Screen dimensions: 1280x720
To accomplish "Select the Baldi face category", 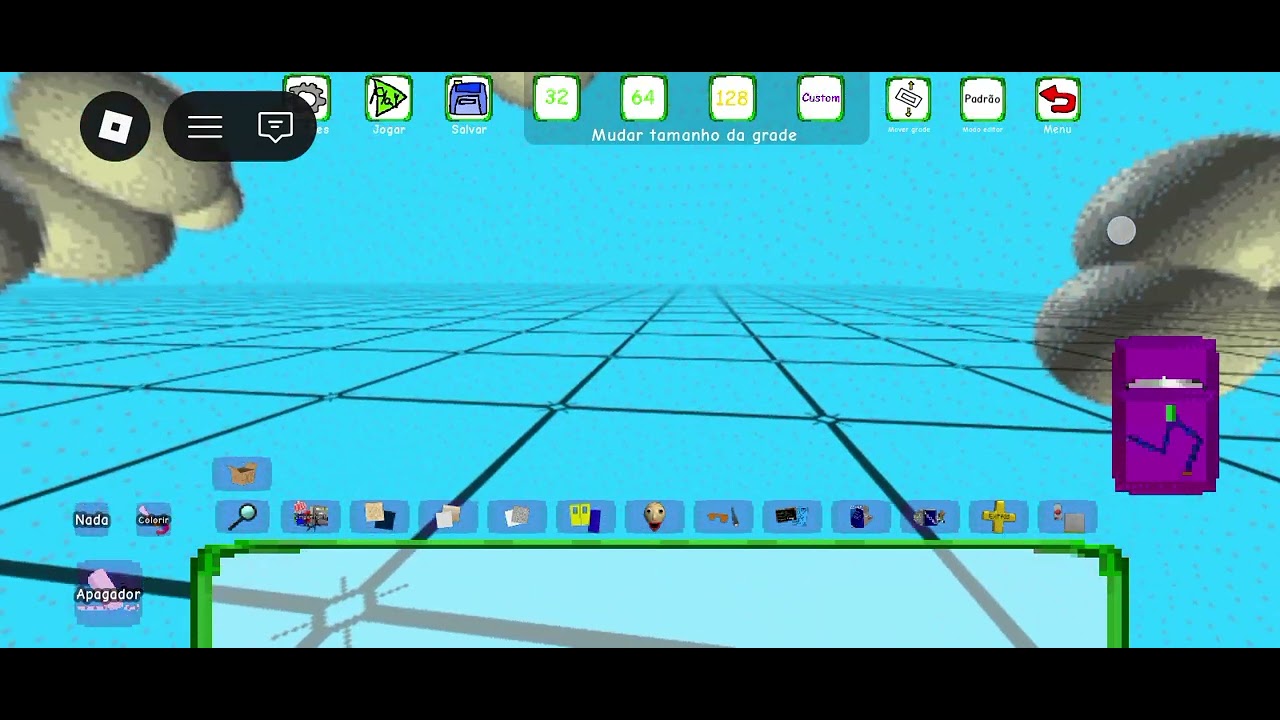I will (x=654, y=517).
